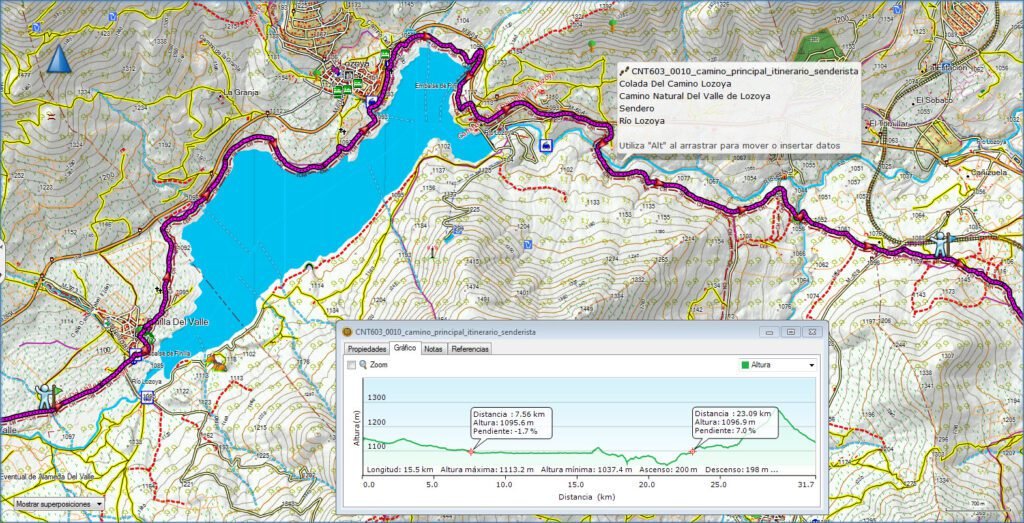Click the magnifier Zoom icon in graph panel

click(x=363, y=365)
